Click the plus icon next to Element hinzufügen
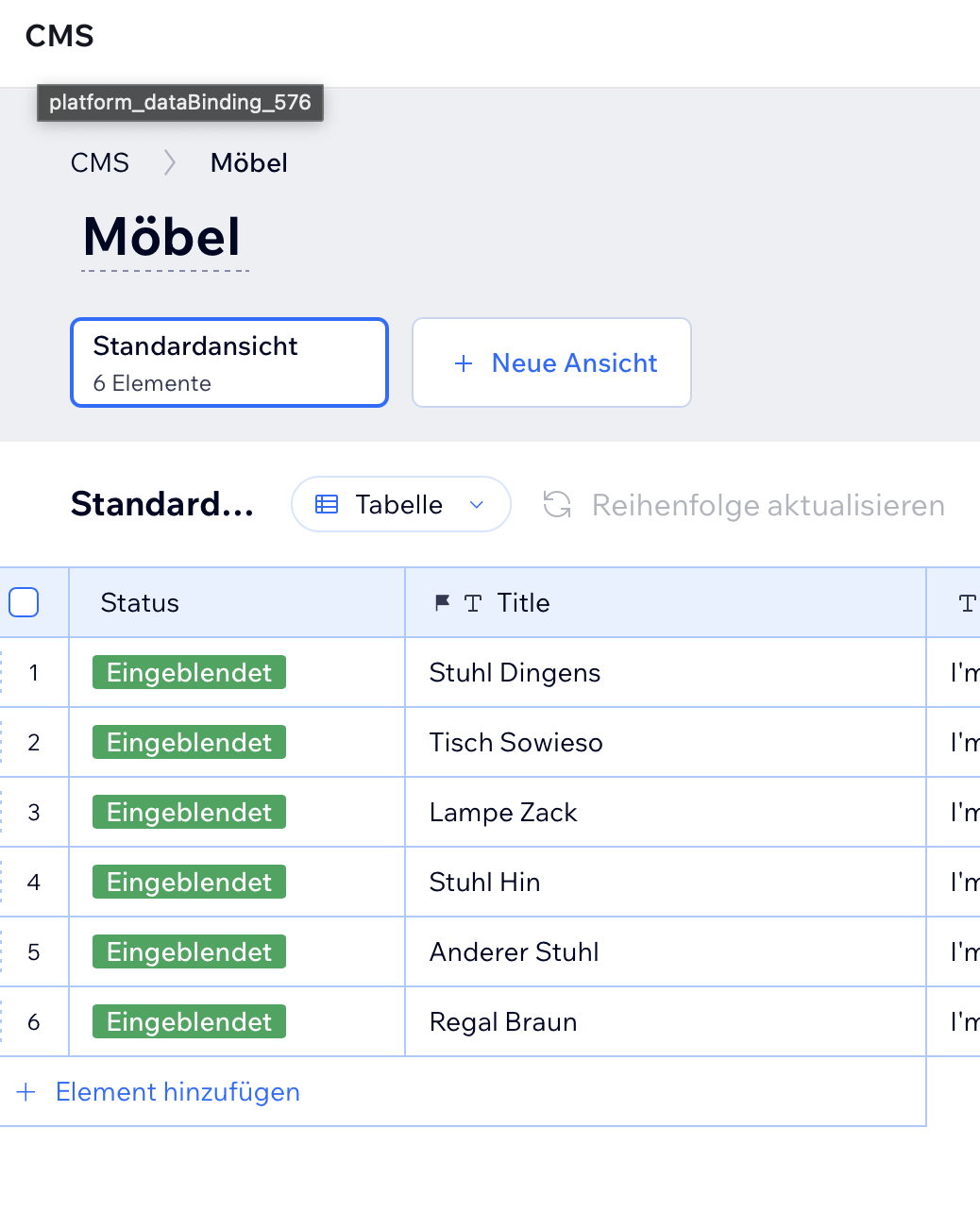The height and width of the screenshot is (1212, 980). (26, 1092)
